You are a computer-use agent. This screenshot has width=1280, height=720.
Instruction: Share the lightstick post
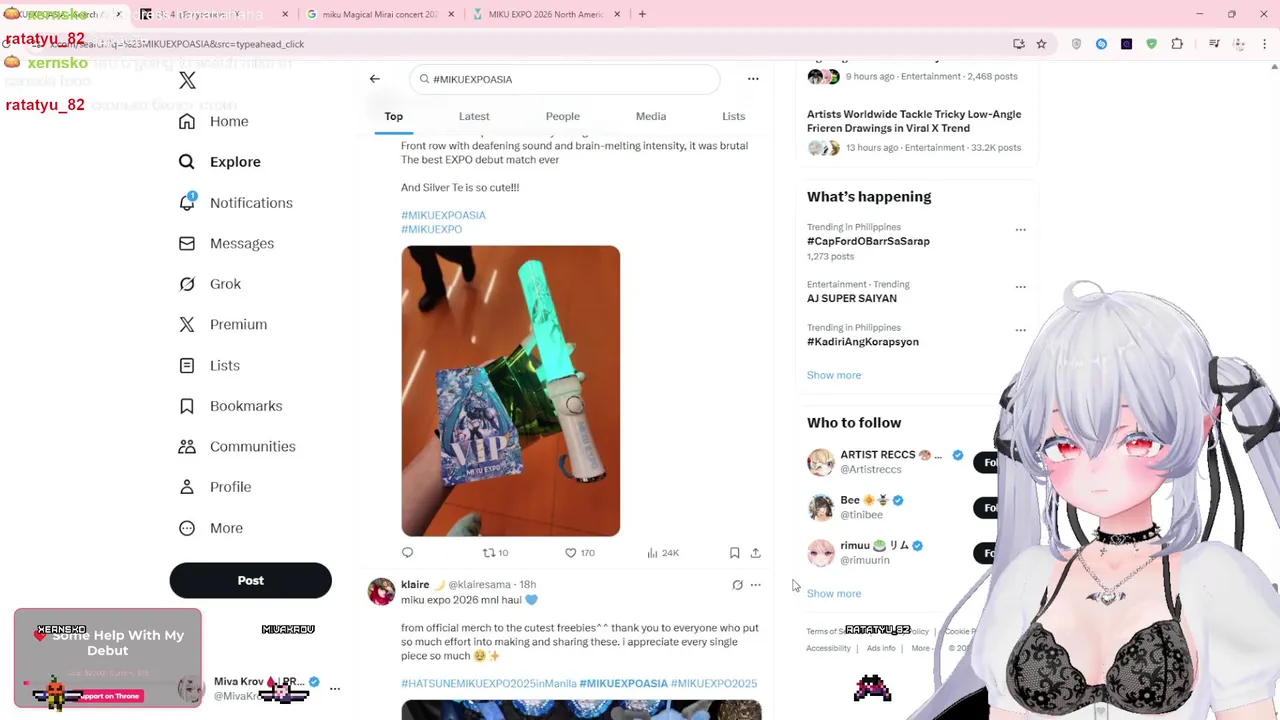click(755, 552)
